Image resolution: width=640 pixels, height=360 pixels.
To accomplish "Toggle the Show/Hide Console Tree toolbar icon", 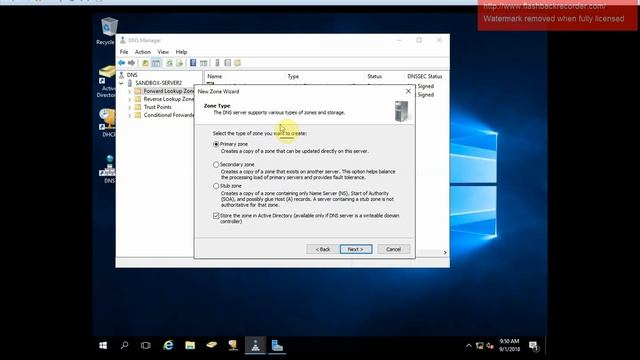I will click(156, 63).
